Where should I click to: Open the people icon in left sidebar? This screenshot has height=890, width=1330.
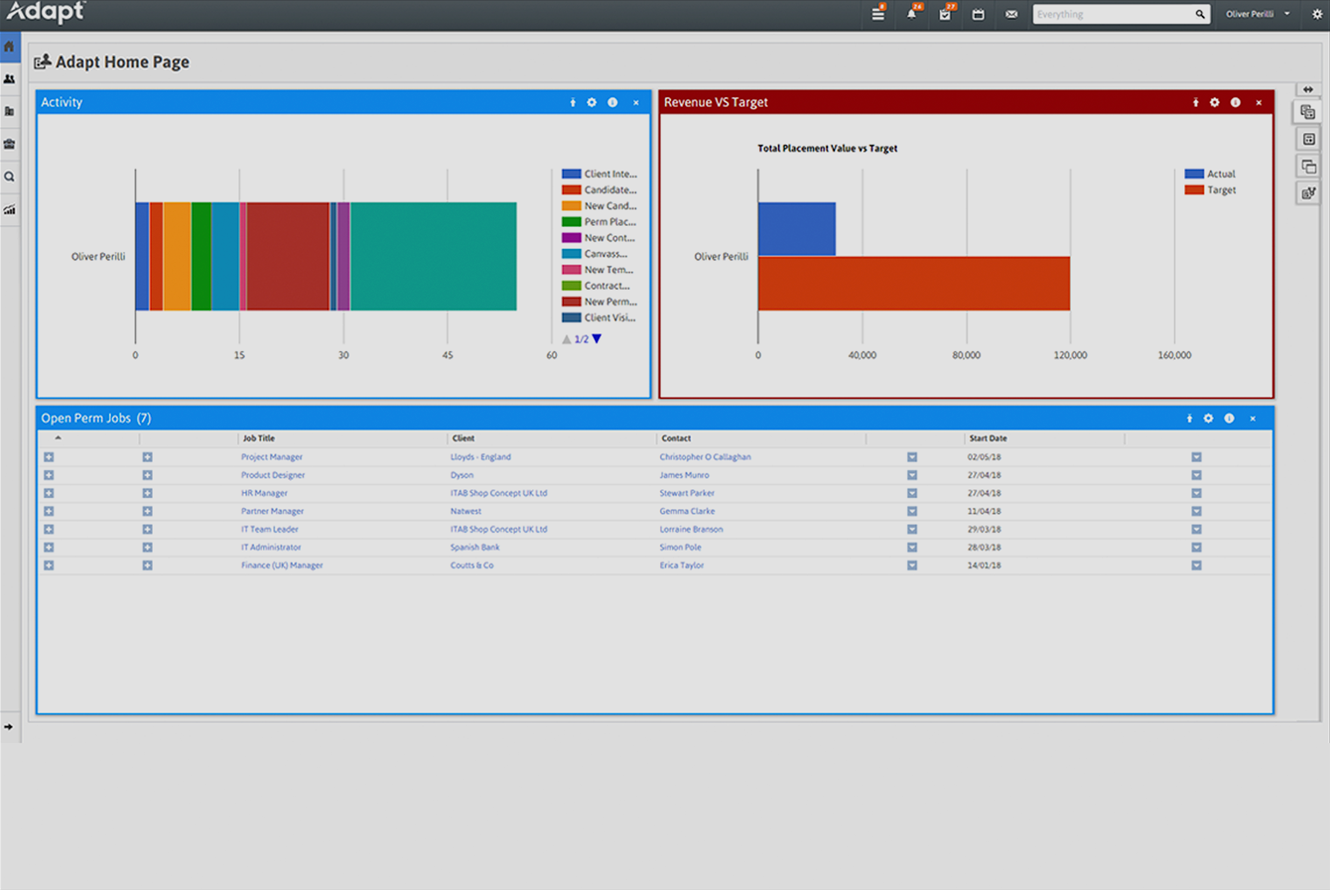[x=10, y=79]
